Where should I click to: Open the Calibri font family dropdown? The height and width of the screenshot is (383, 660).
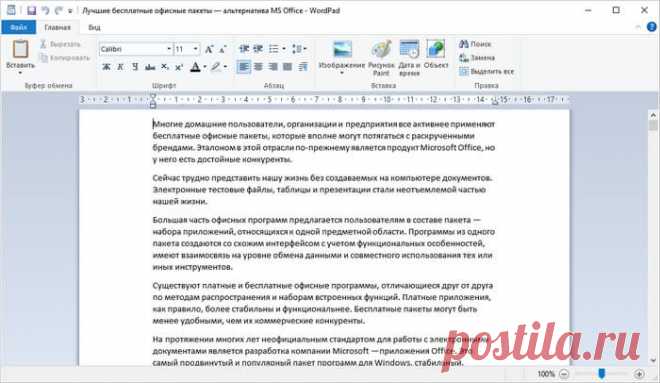[x=169, y=49]
